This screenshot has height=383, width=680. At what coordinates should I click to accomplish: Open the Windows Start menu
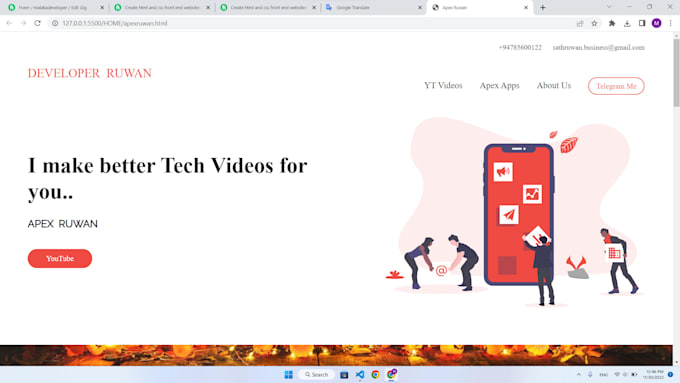[x=288, y=374]
